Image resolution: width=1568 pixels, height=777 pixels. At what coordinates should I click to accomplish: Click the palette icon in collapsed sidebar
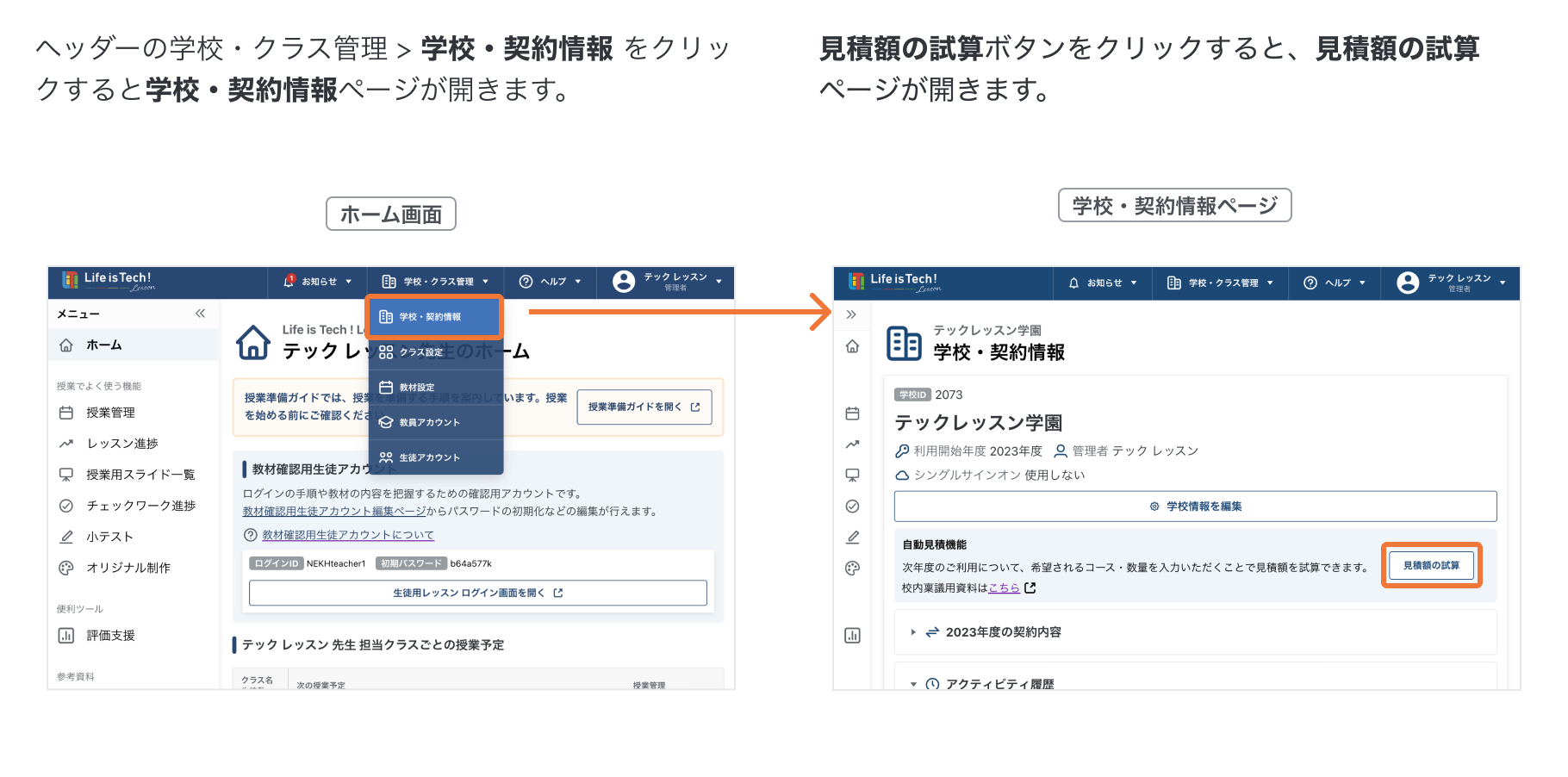(x=852, y=569)
